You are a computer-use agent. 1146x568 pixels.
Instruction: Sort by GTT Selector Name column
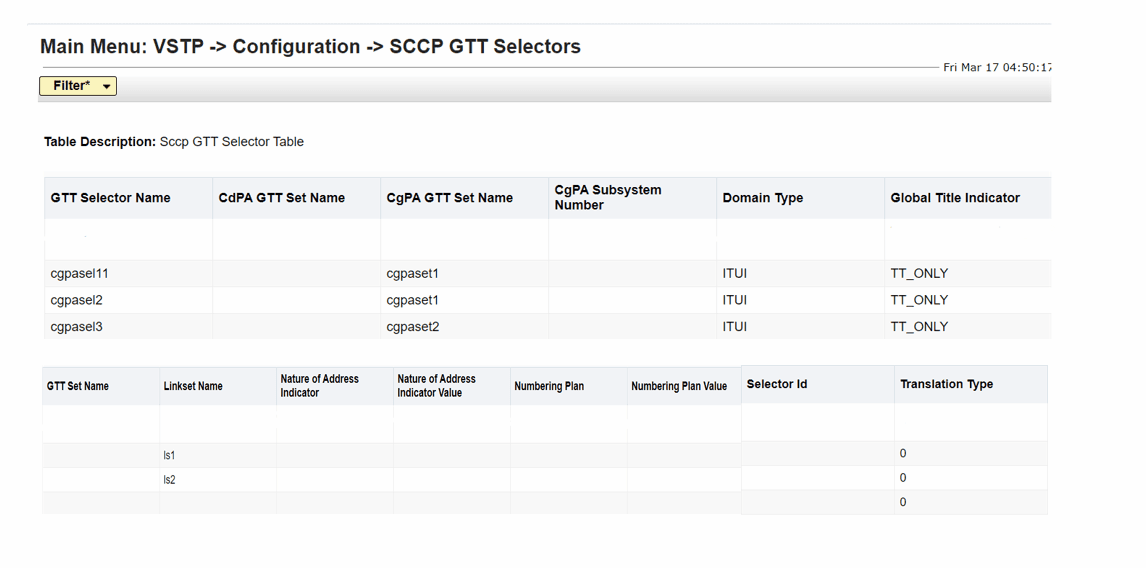point(110,198)
